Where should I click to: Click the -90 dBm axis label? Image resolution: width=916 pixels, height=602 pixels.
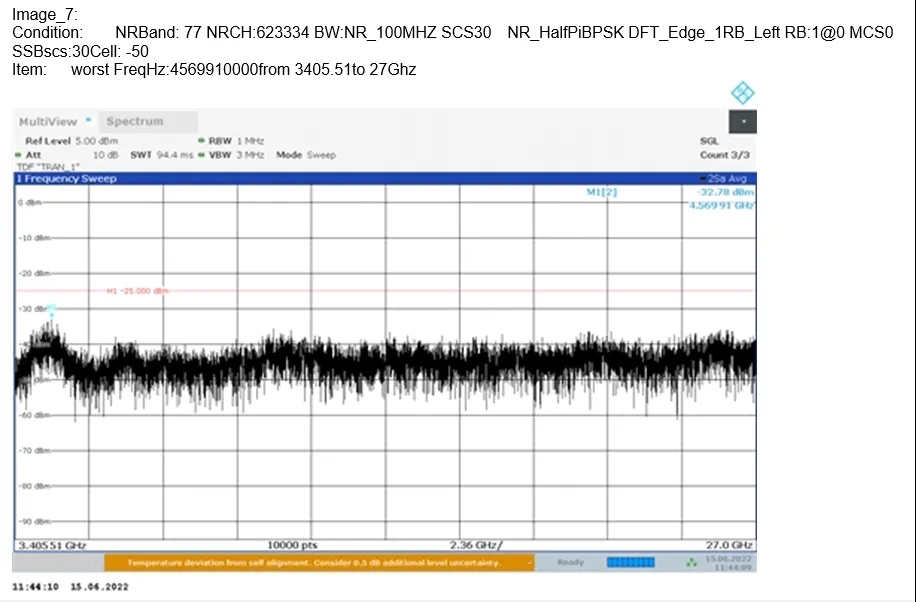coord(33,521)
